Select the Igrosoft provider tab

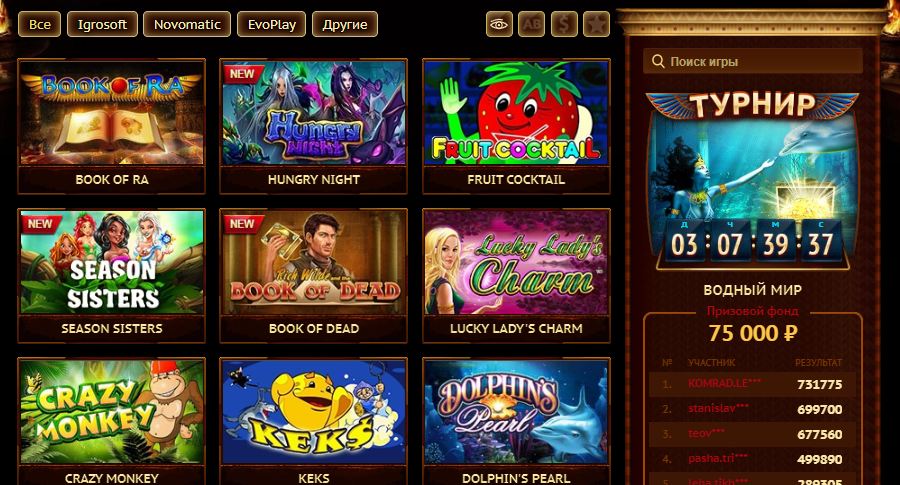[102, 25]
